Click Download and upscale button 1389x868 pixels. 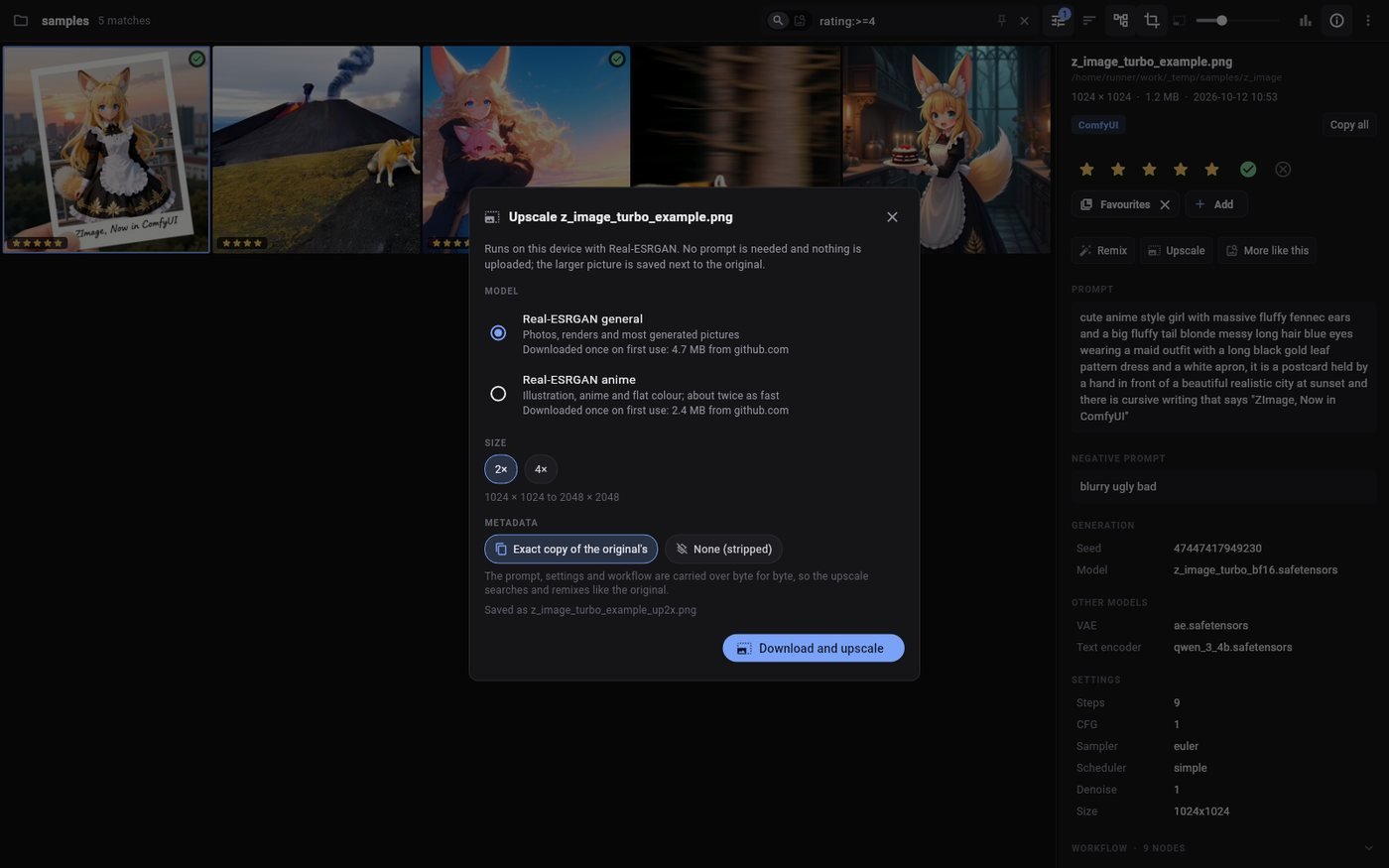(x=814, y=648)
